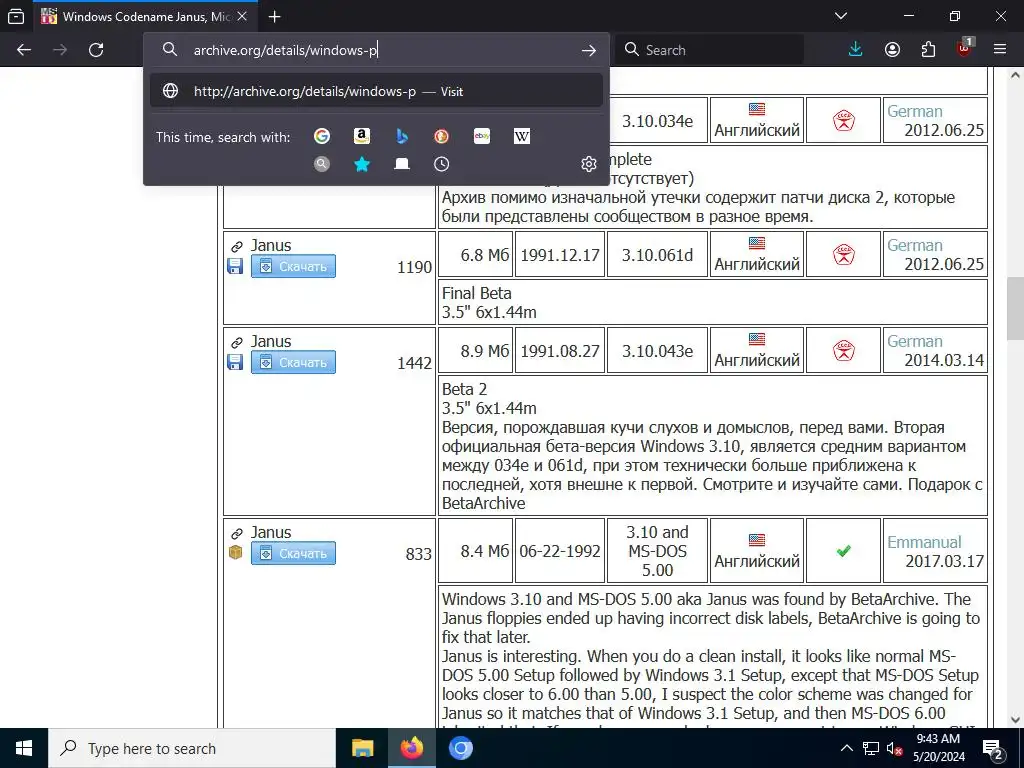Image resolution: width=1024 pixels, height=768 pixels.
Task: Search with eBay from the address bar
Action: point(482,136)
